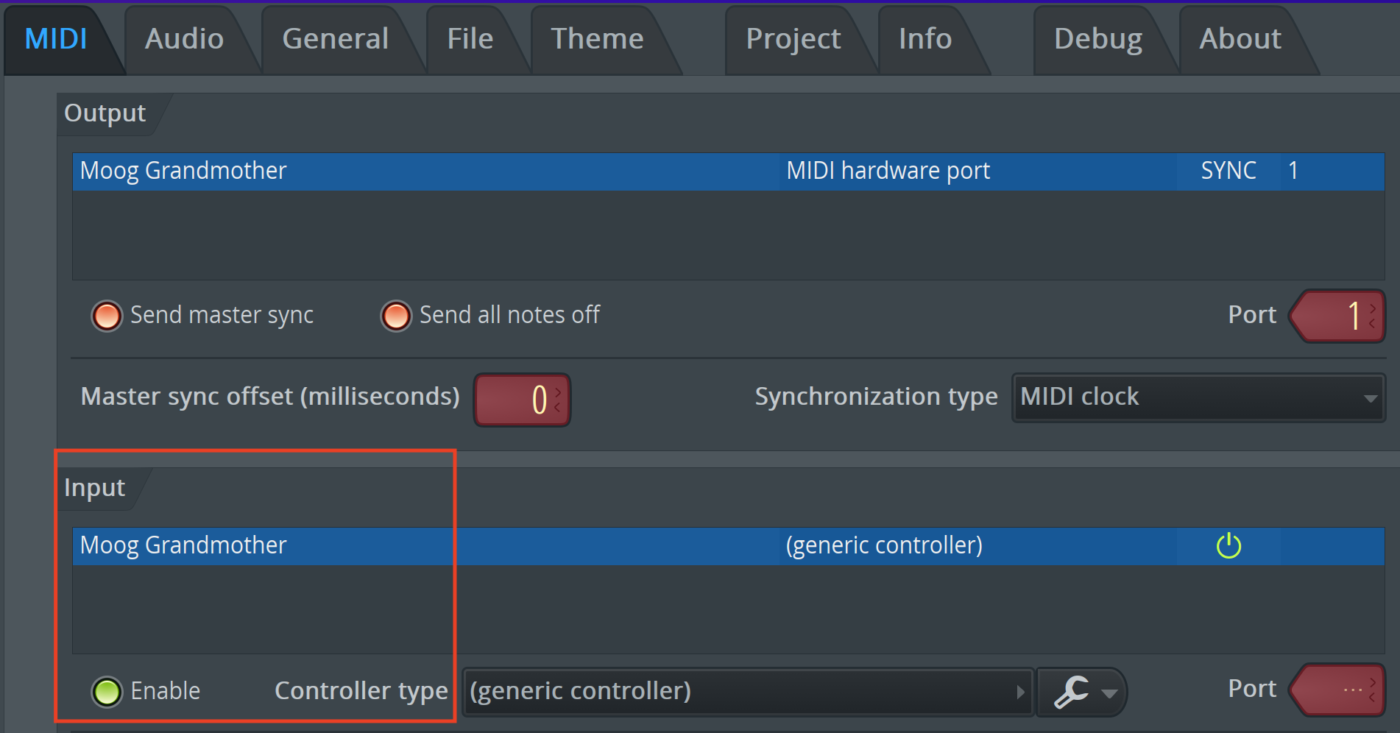Open the Synchronization type dropdown

tap(1198, 398)
